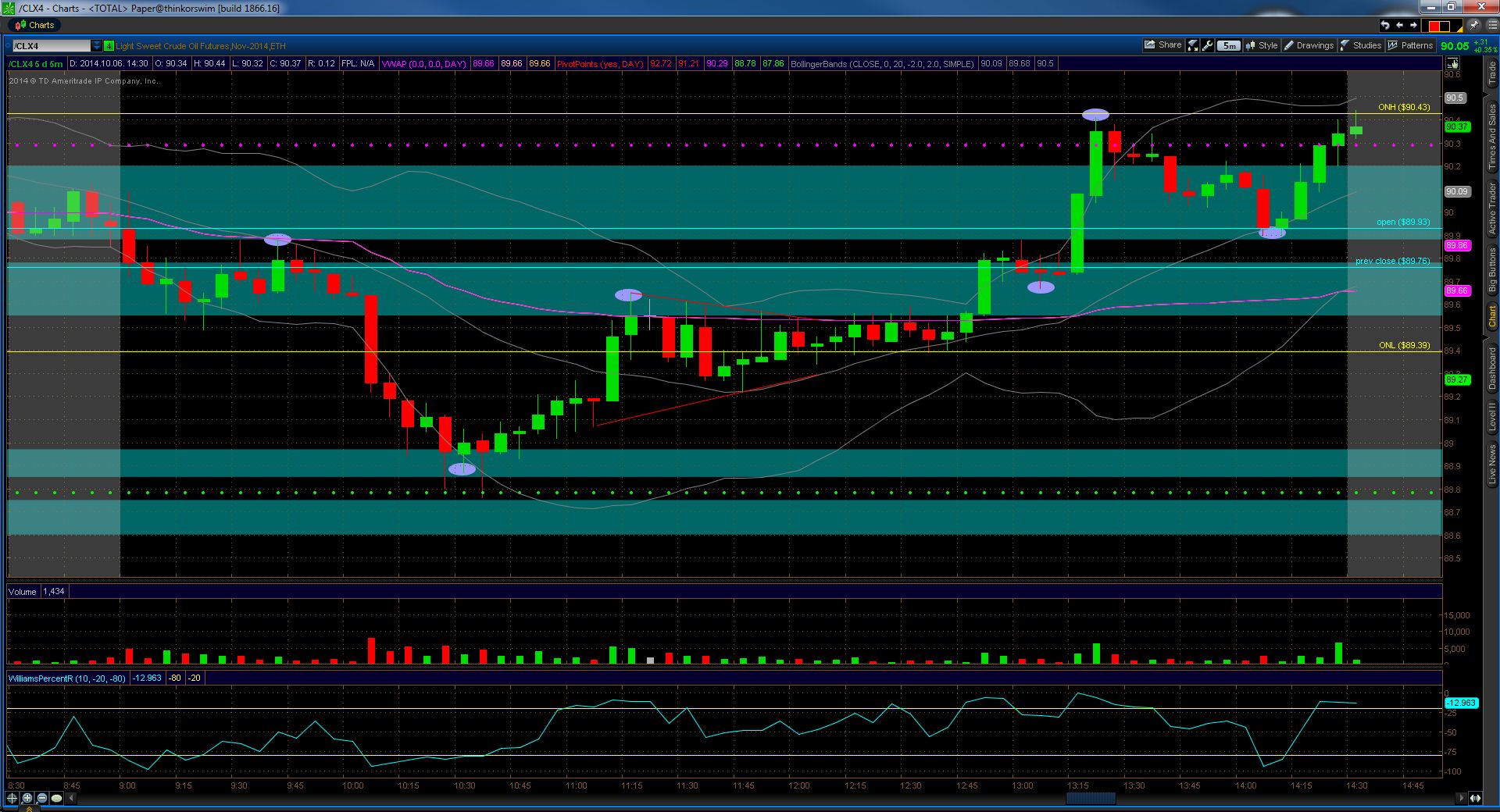Viewport: 1500px width, 812px height.
Task: Click the pink 89.66 pivot price bubble
Action: [1457, 290]
